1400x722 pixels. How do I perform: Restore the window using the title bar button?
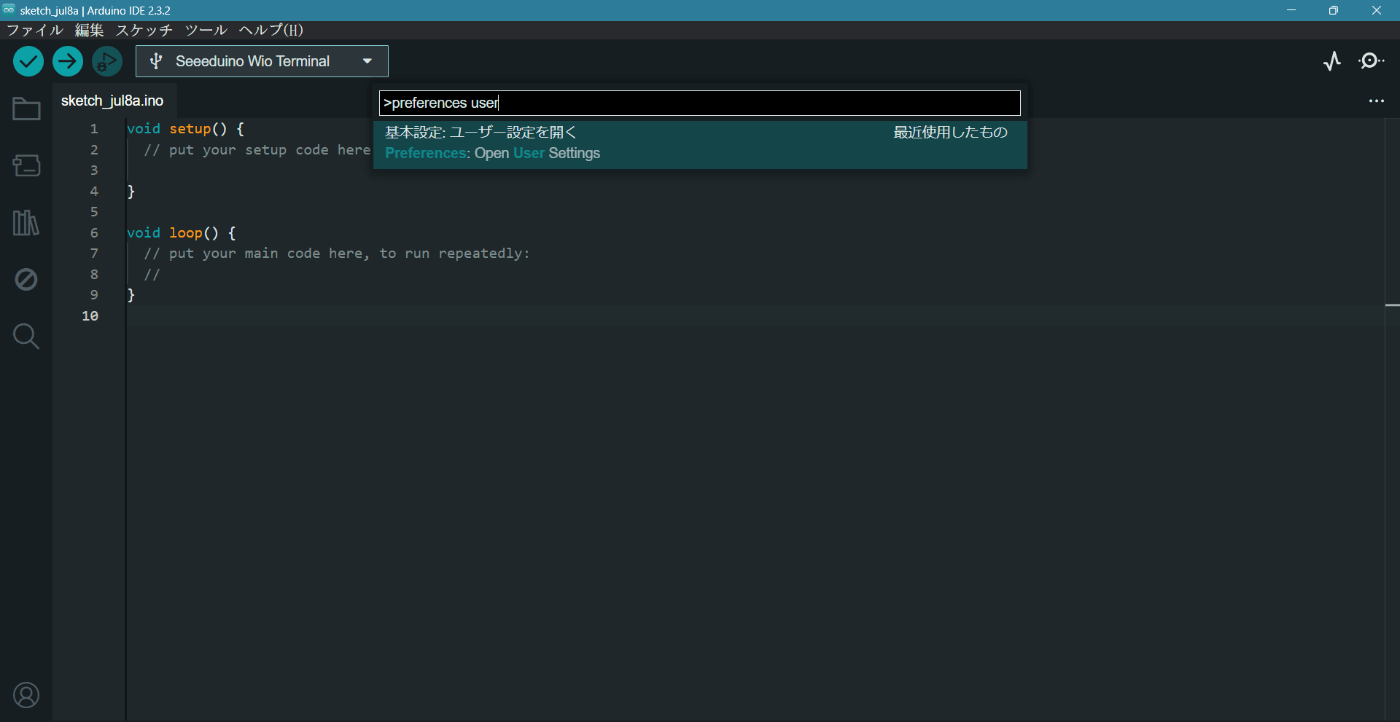click(x=1333, y=10)
